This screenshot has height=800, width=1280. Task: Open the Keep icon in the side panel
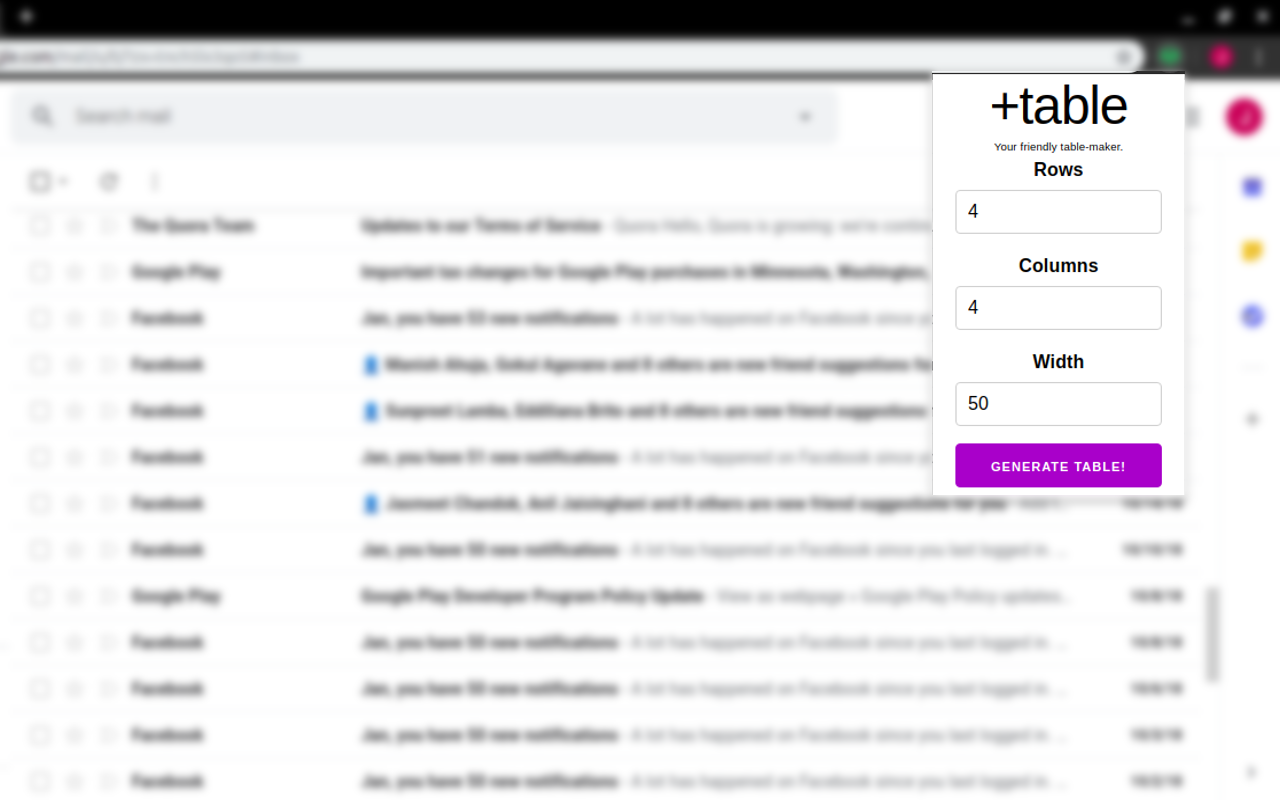1252,251
